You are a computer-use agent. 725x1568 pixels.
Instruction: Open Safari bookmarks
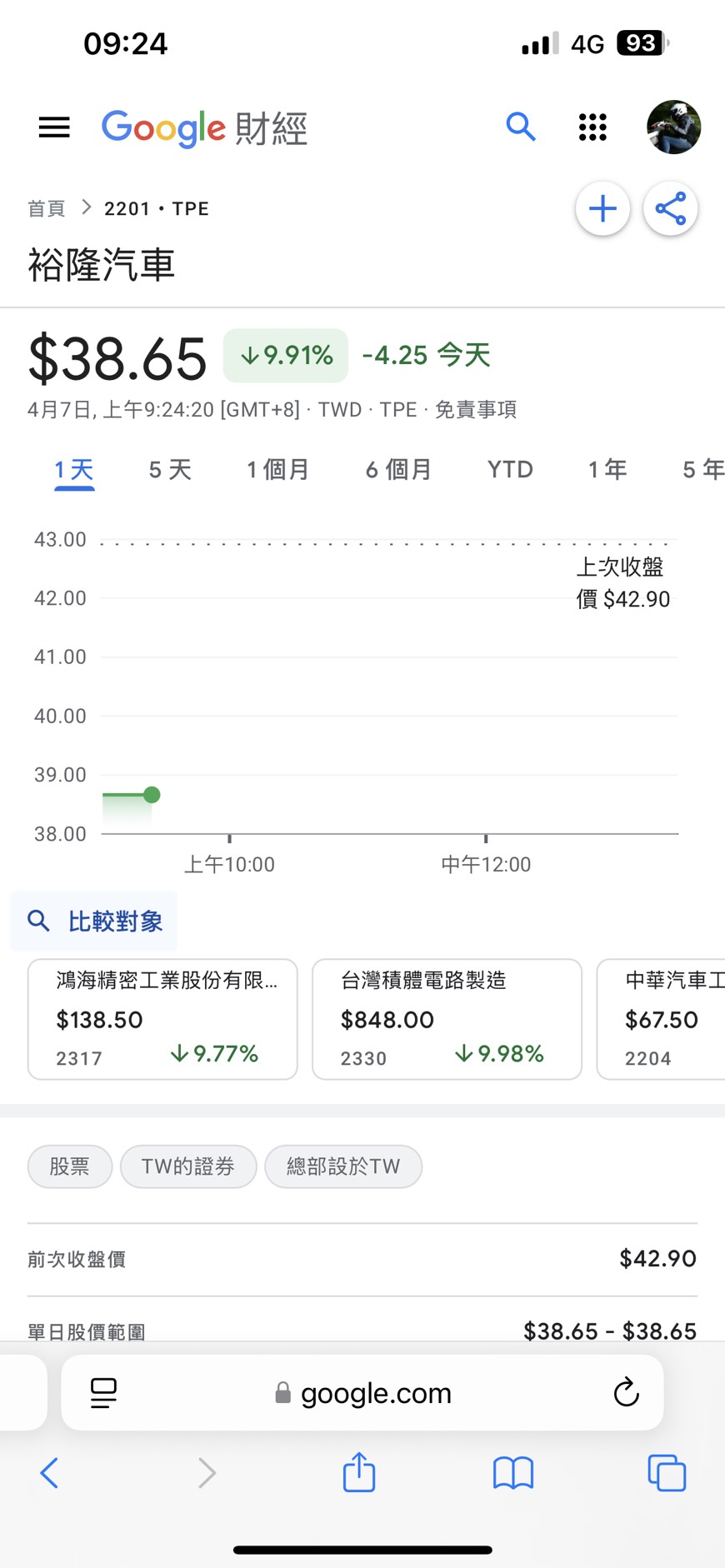point(513,1473)
